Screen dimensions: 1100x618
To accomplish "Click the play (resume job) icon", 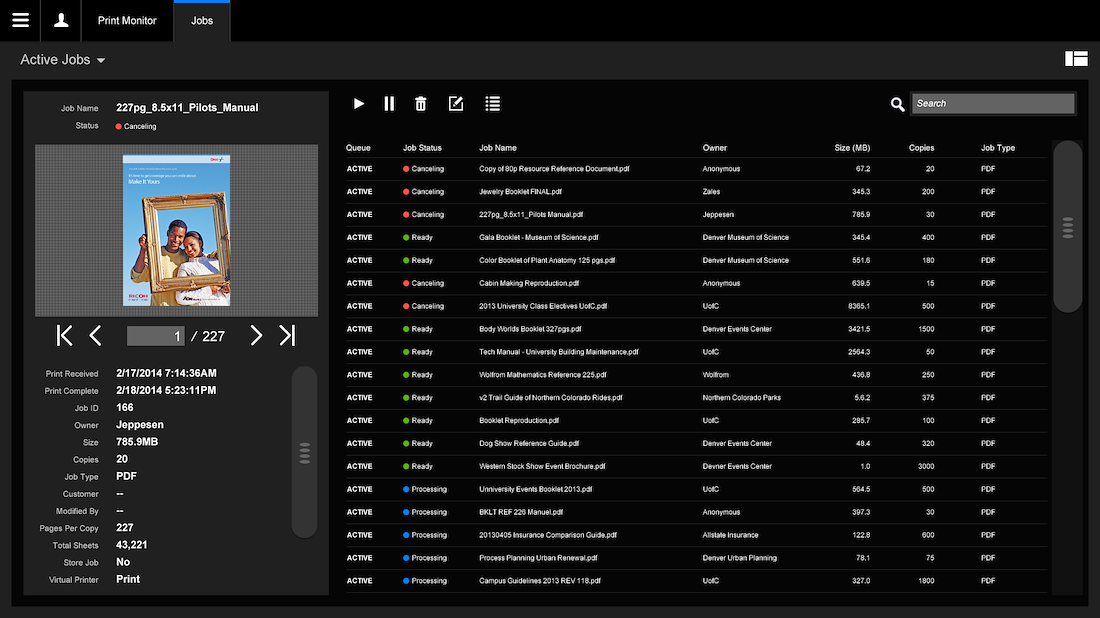I will (x=358, y=104).
